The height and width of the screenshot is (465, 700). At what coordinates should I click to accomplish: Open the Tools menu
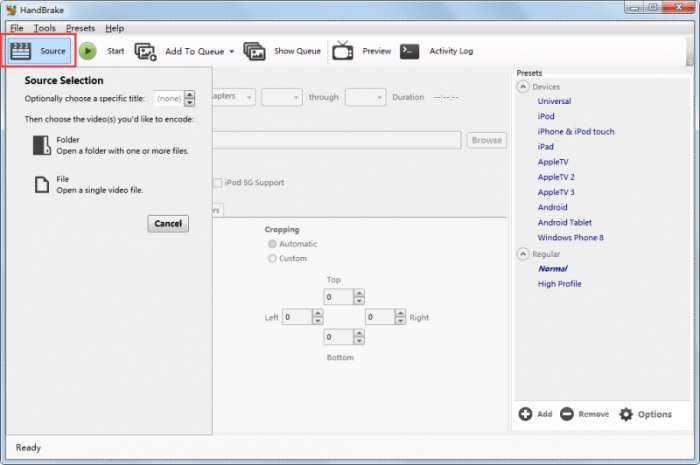click(x=45, y=28)
